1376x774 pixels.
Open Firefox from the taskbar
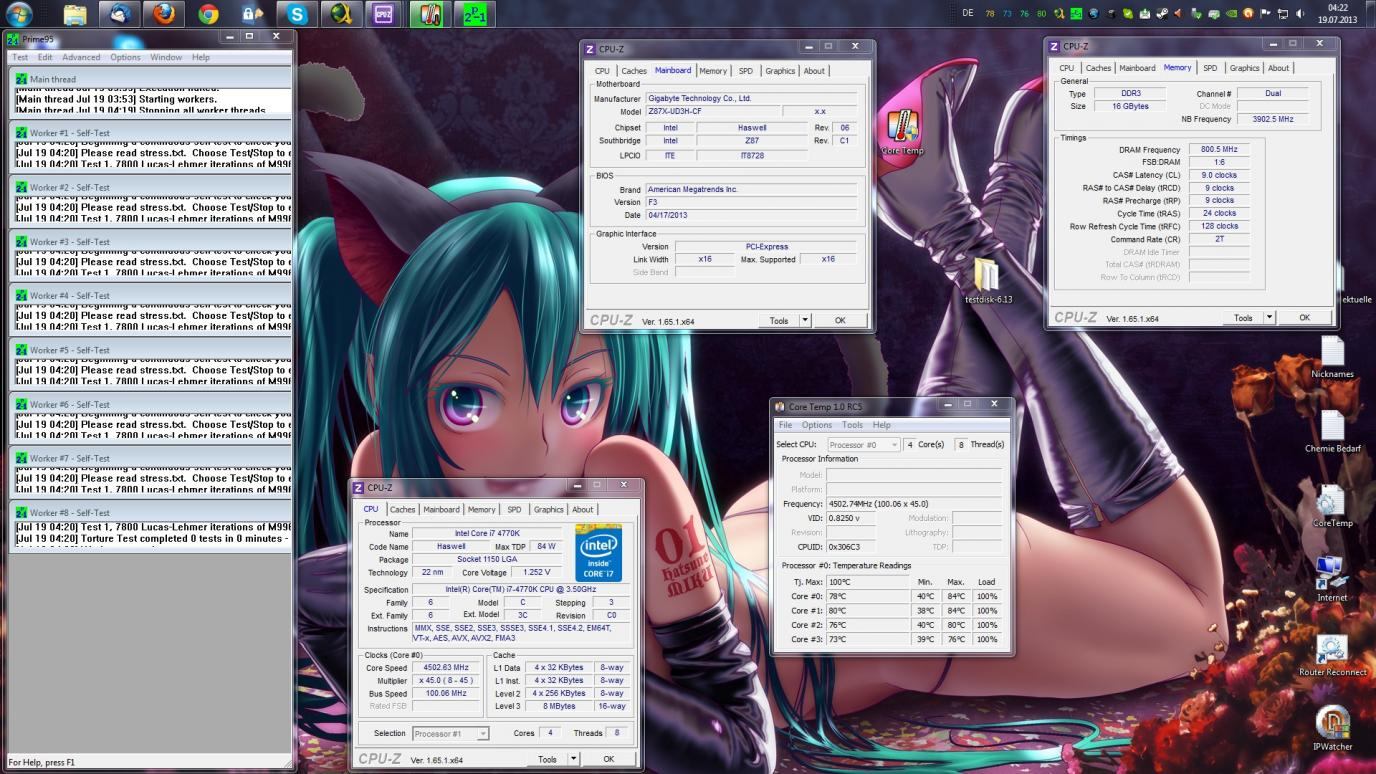[164, 14]
